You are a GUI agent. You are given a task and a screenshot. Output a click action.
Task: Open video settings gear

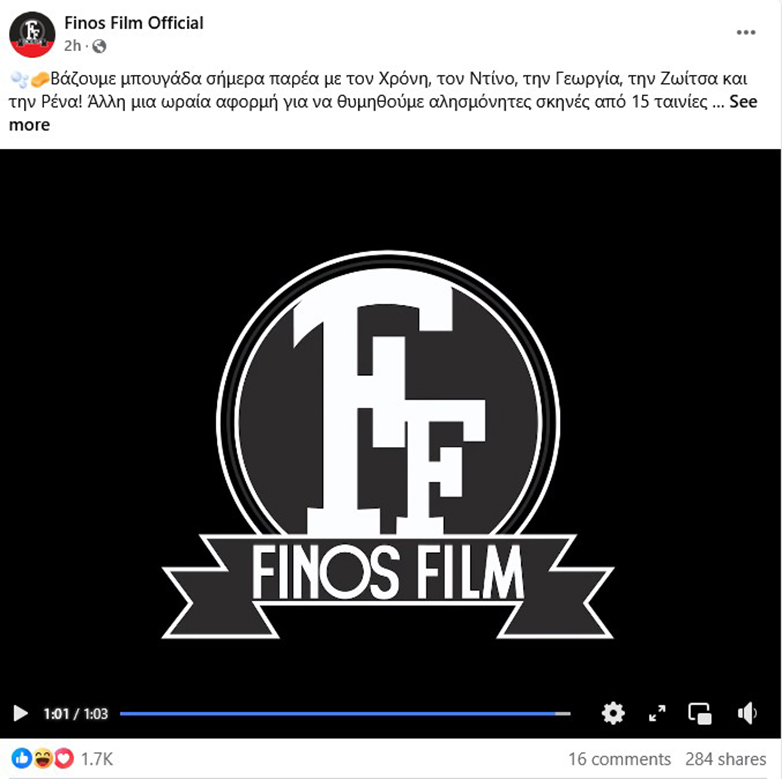(613, 713)
